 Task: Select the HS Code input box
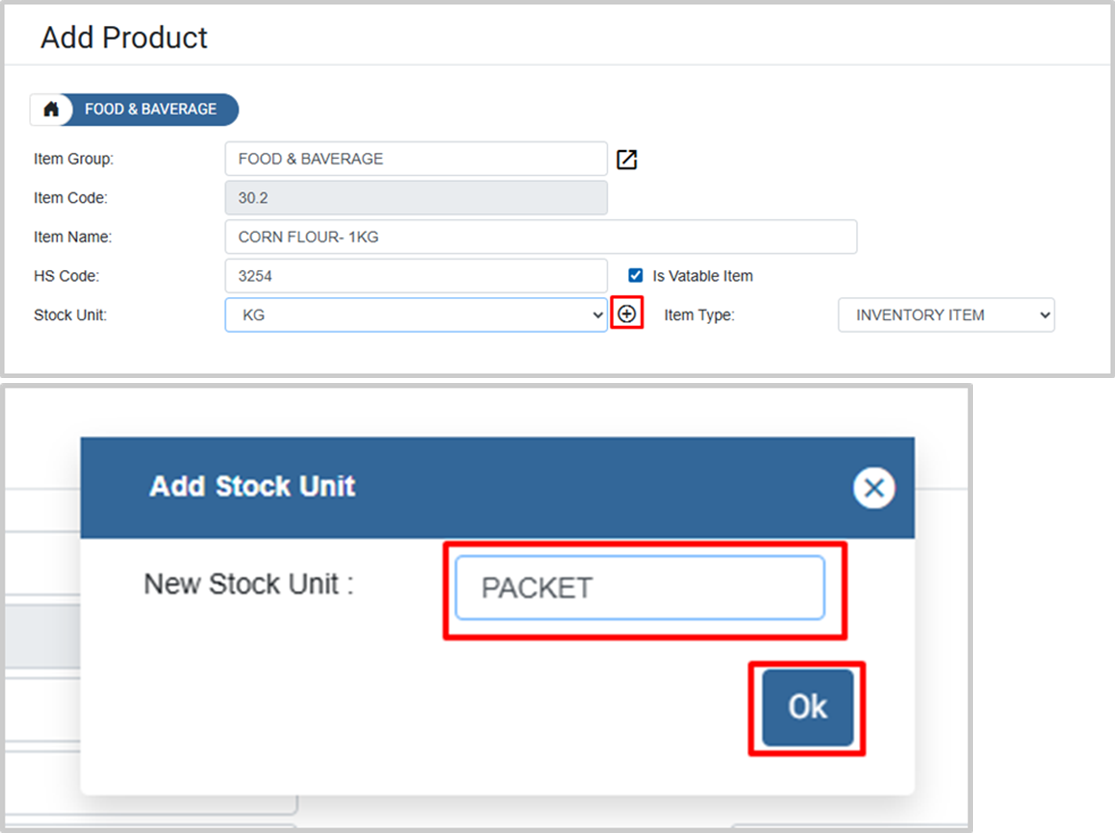click(x=415, y=276)
